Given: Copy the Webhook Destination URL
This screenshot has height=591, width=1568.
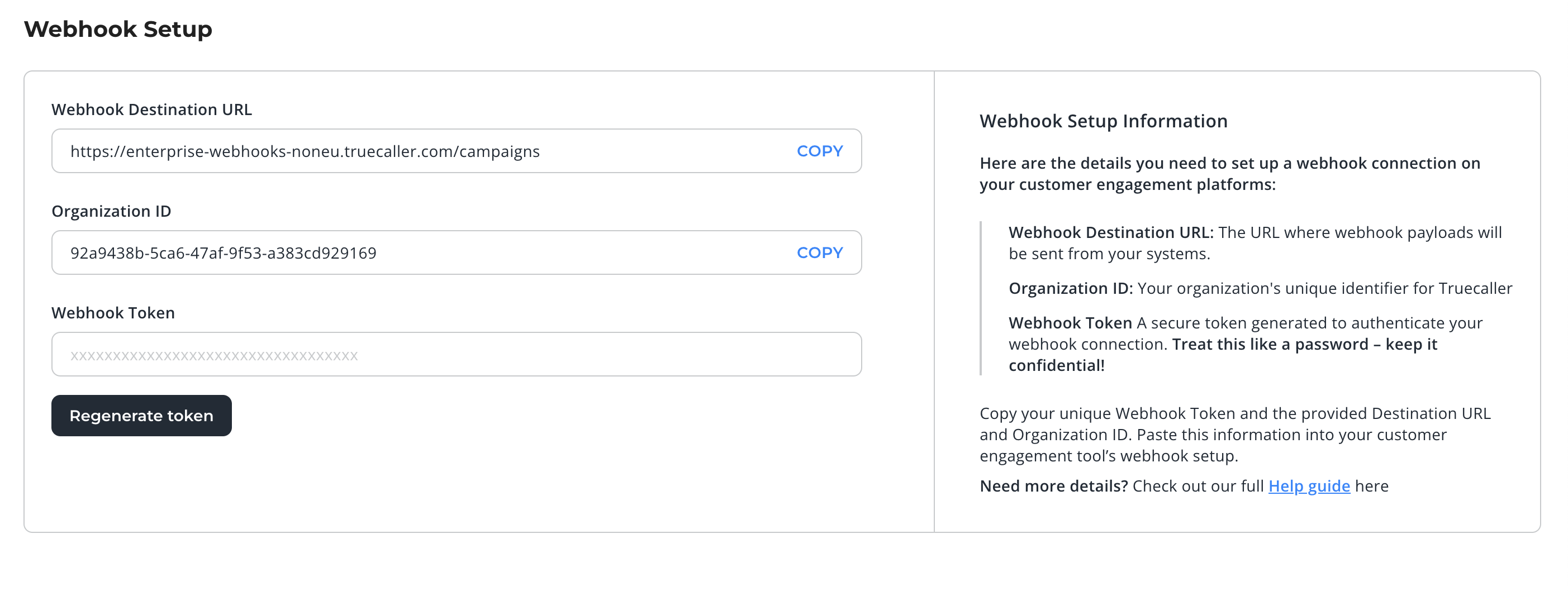Looking at the screenshot, I should click(x=819, y=151).
